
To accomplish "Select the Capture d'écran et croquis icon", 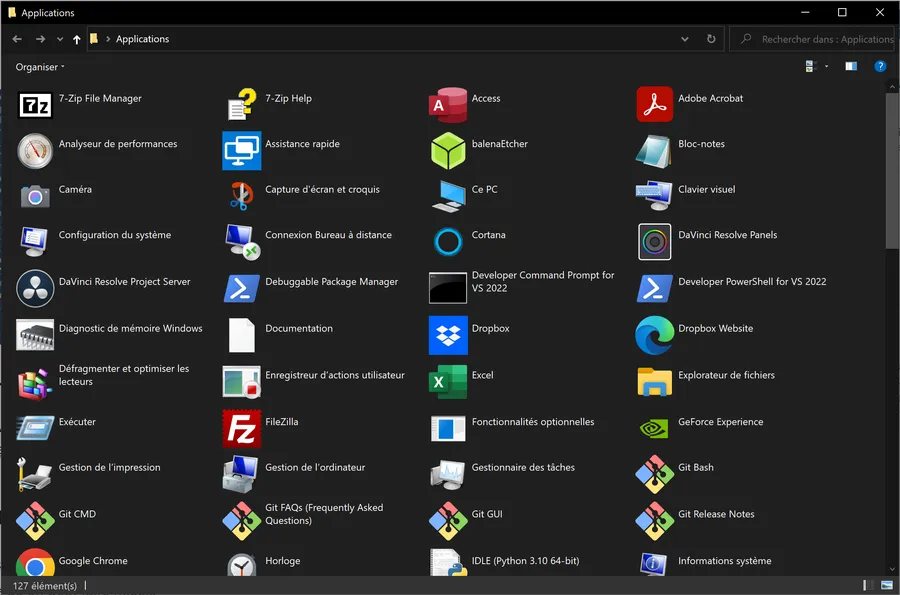I will click(x=242, y=196).
